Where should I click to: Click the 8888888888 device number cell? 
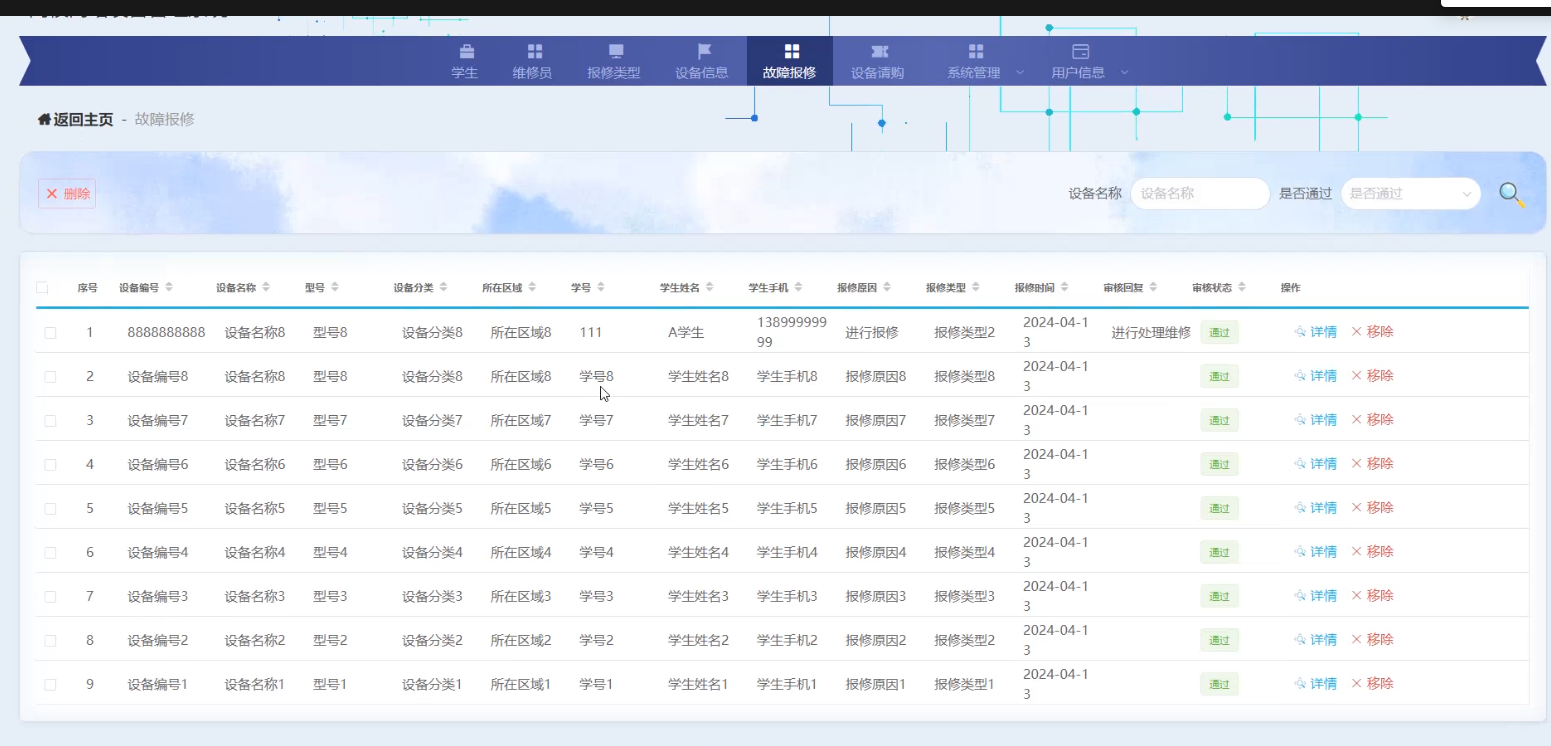(166, 333)
